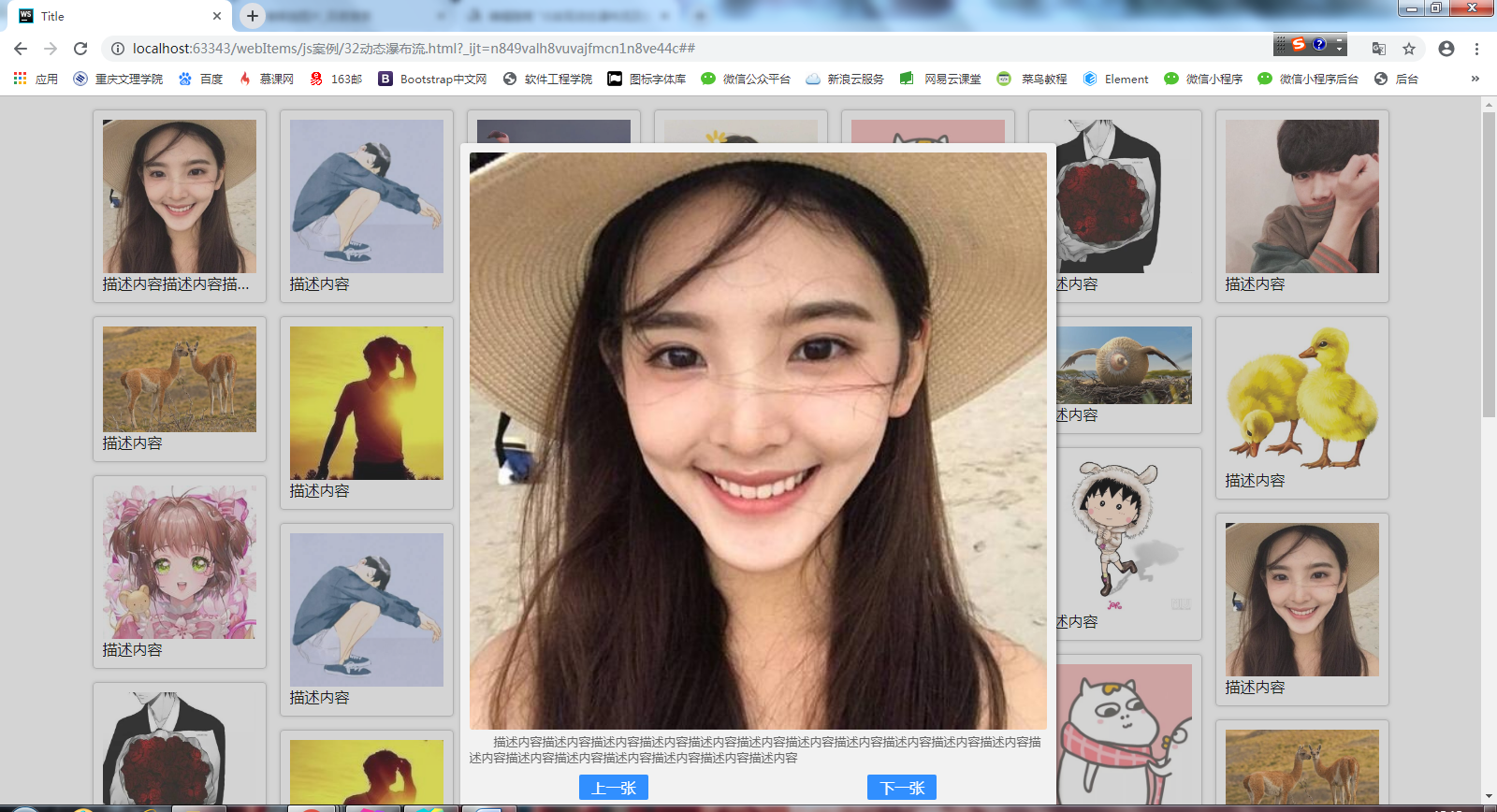
Task: Close the Title tab
Action: click(217, 16)
